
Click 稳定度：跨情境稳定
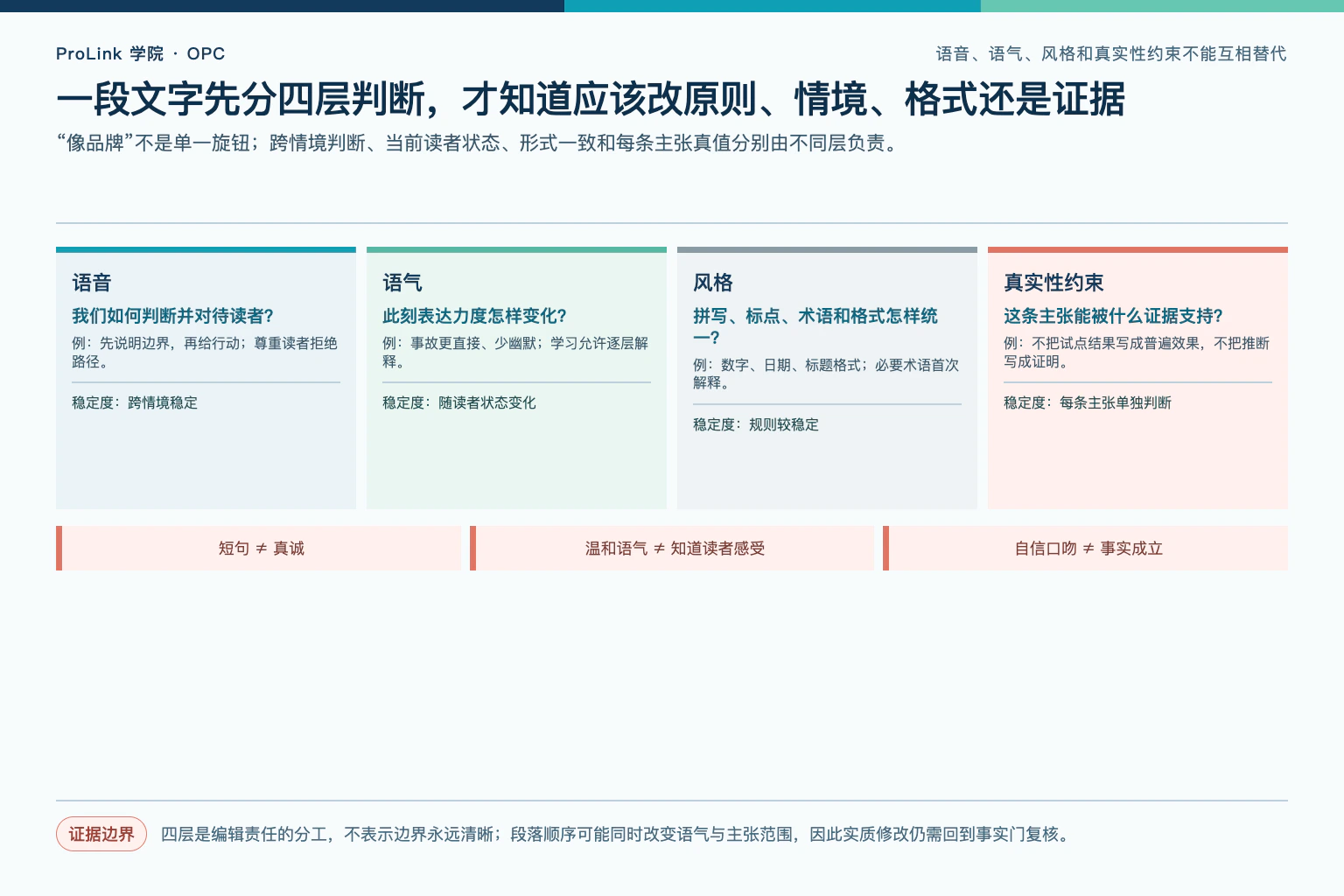pyautogui.click(x=135, y=402)
